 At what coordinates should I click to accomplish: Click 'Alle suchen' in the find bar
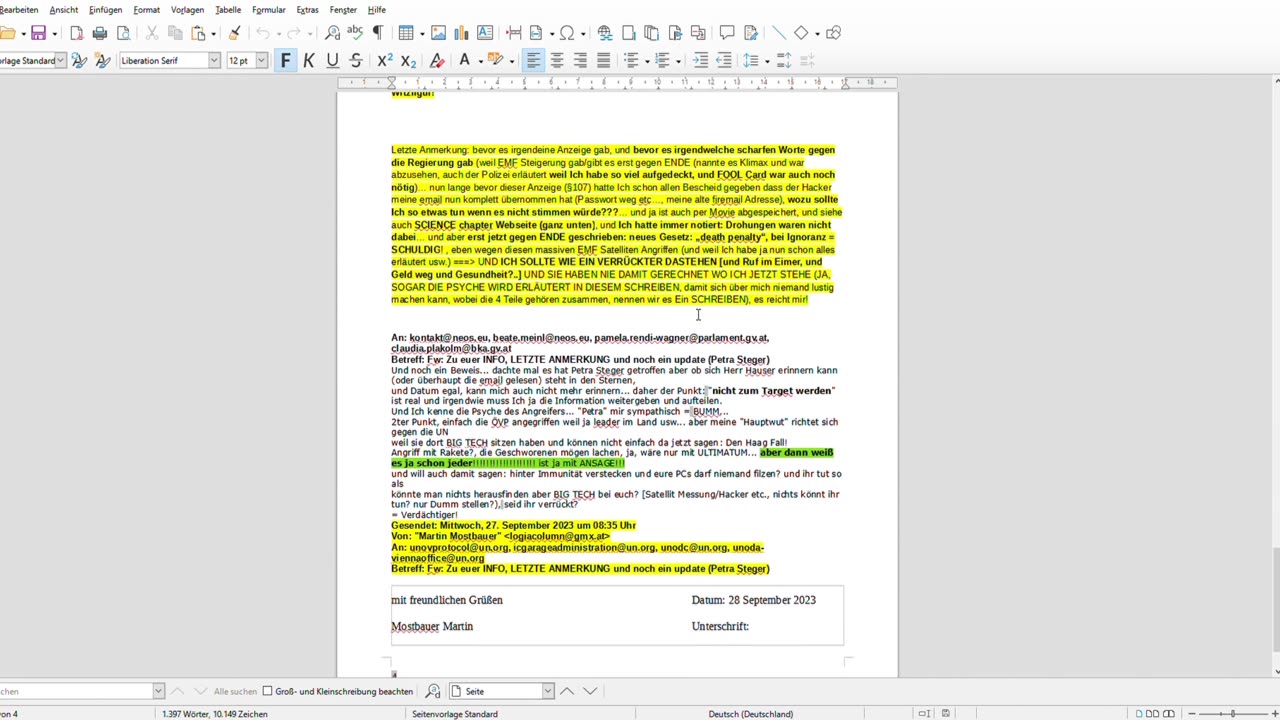235,691
